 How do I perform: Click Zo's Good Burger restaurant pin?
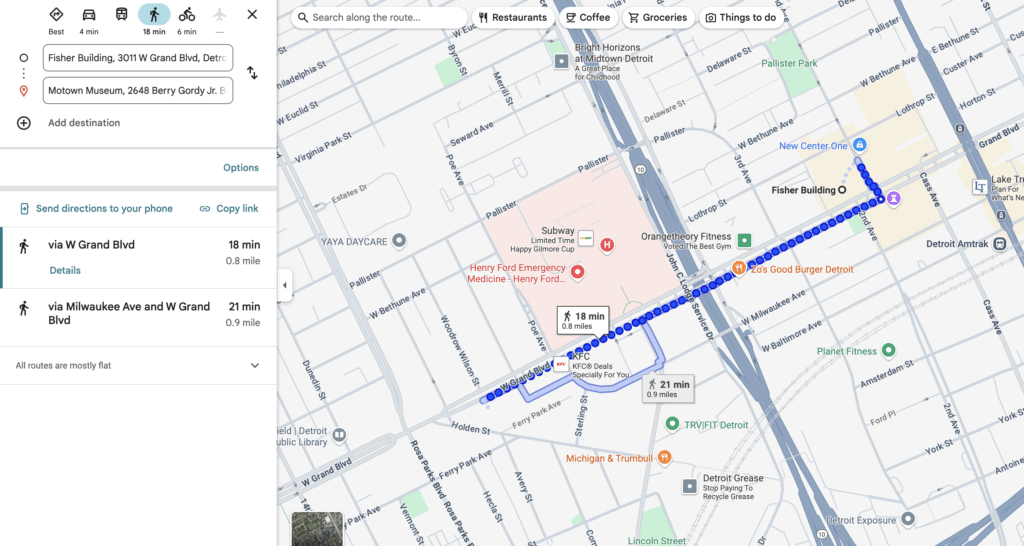pyautogui.click(x=739, y=268)
